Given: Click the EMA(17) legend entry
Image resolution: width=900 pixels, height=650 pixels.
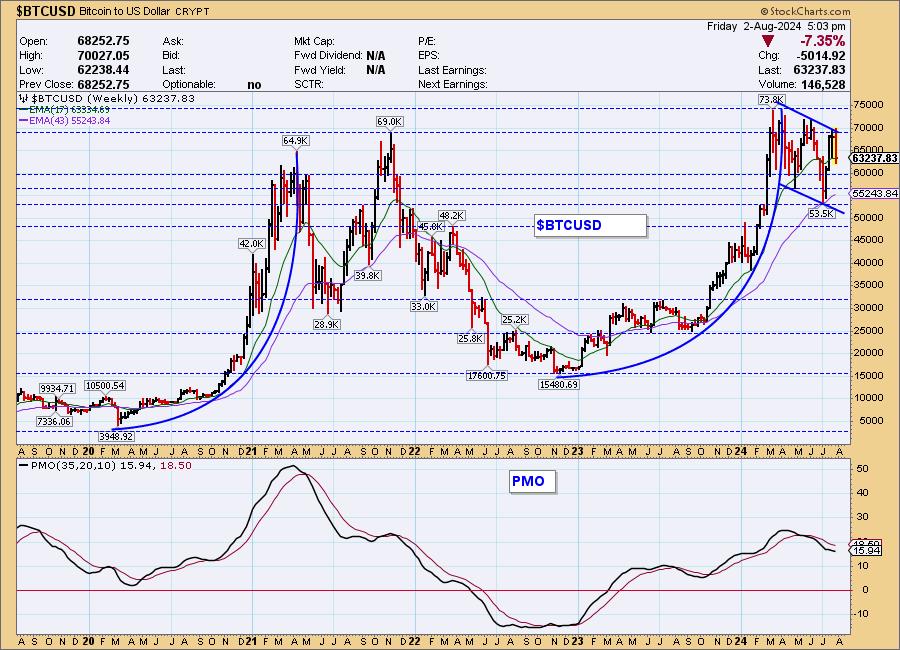Looking at the screenshot, I should point(64,109).
